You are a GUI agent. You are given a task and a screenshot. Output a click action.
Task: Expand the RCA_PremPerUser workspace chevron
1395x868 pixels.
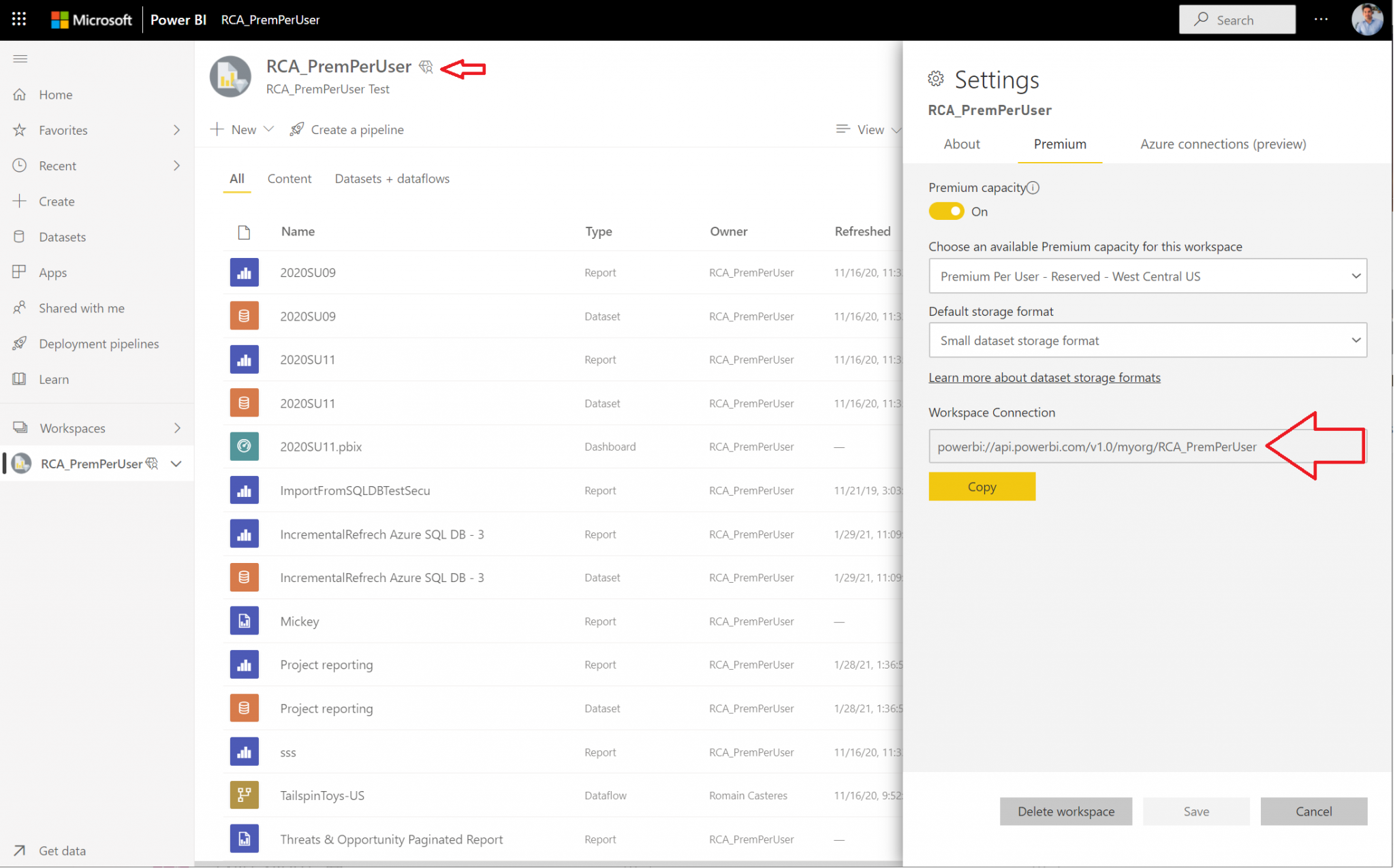tap(176, 464)
